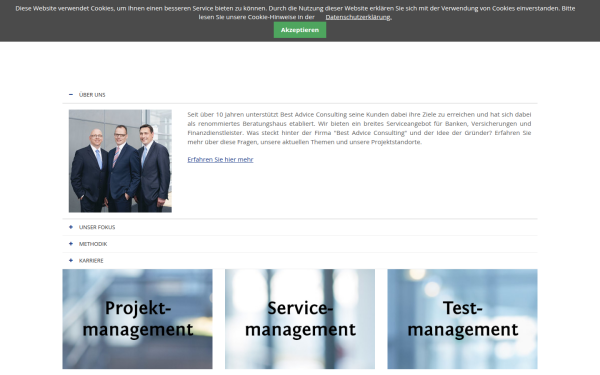Click the ÜBER UNS accordion heading
600x375 pixels.
(92, 95)
